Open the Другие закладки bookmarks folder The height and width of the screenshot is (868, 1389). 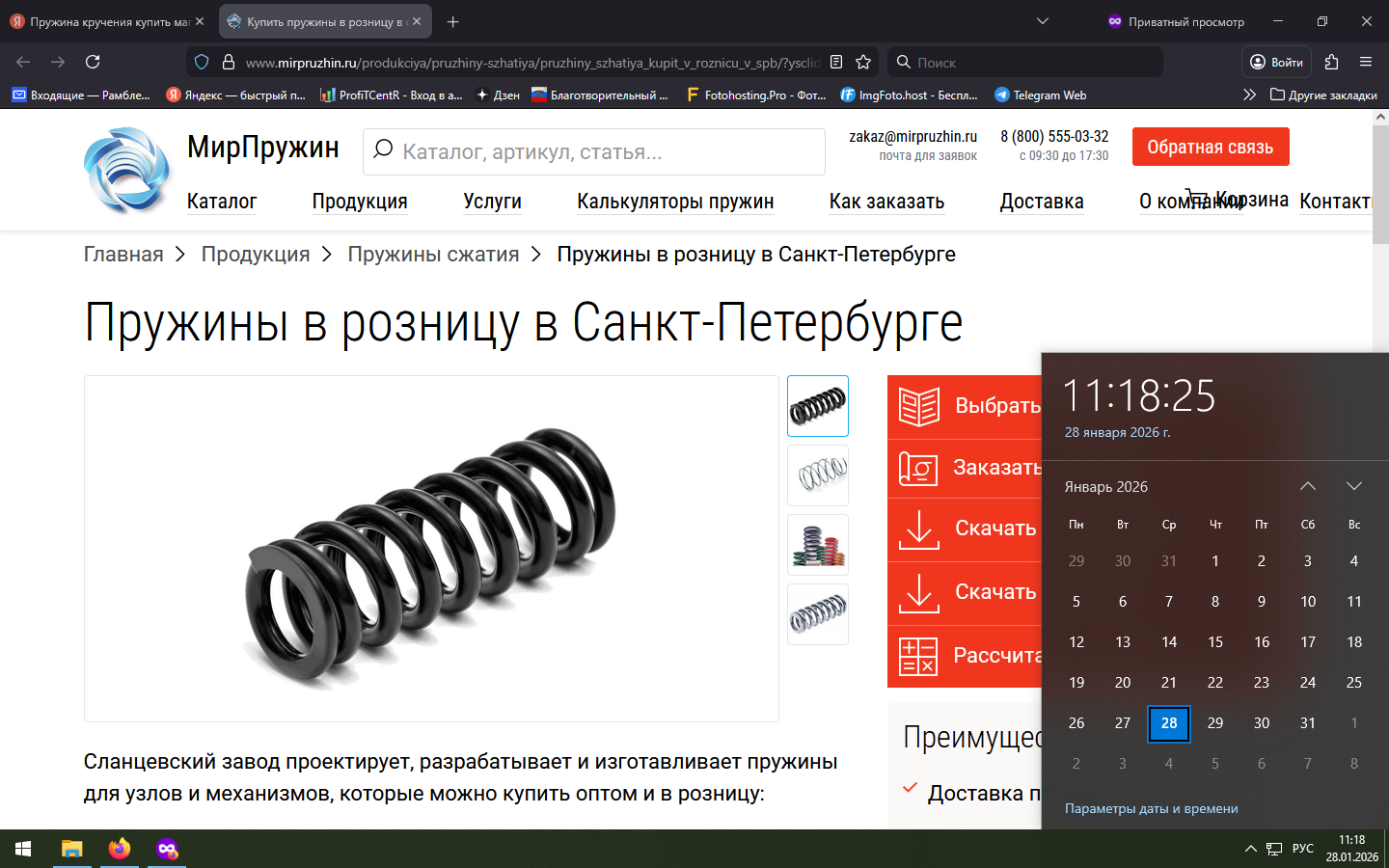[x=1323, y=95]
